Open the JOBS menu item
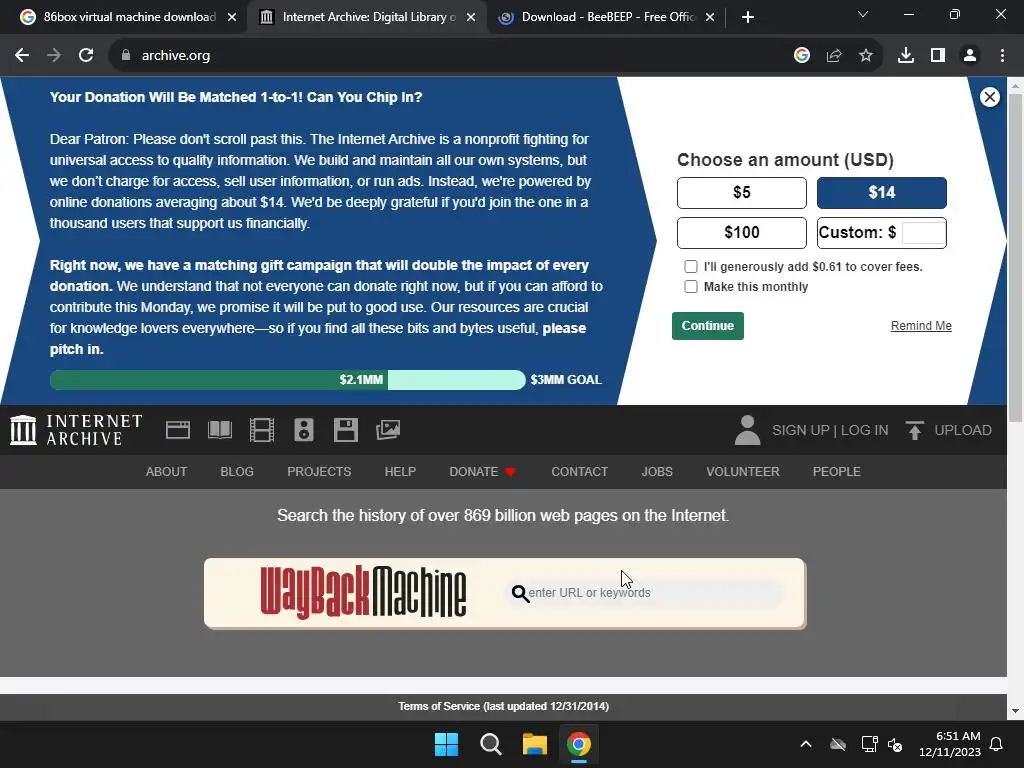1024x768 pixels. [656, 472]
